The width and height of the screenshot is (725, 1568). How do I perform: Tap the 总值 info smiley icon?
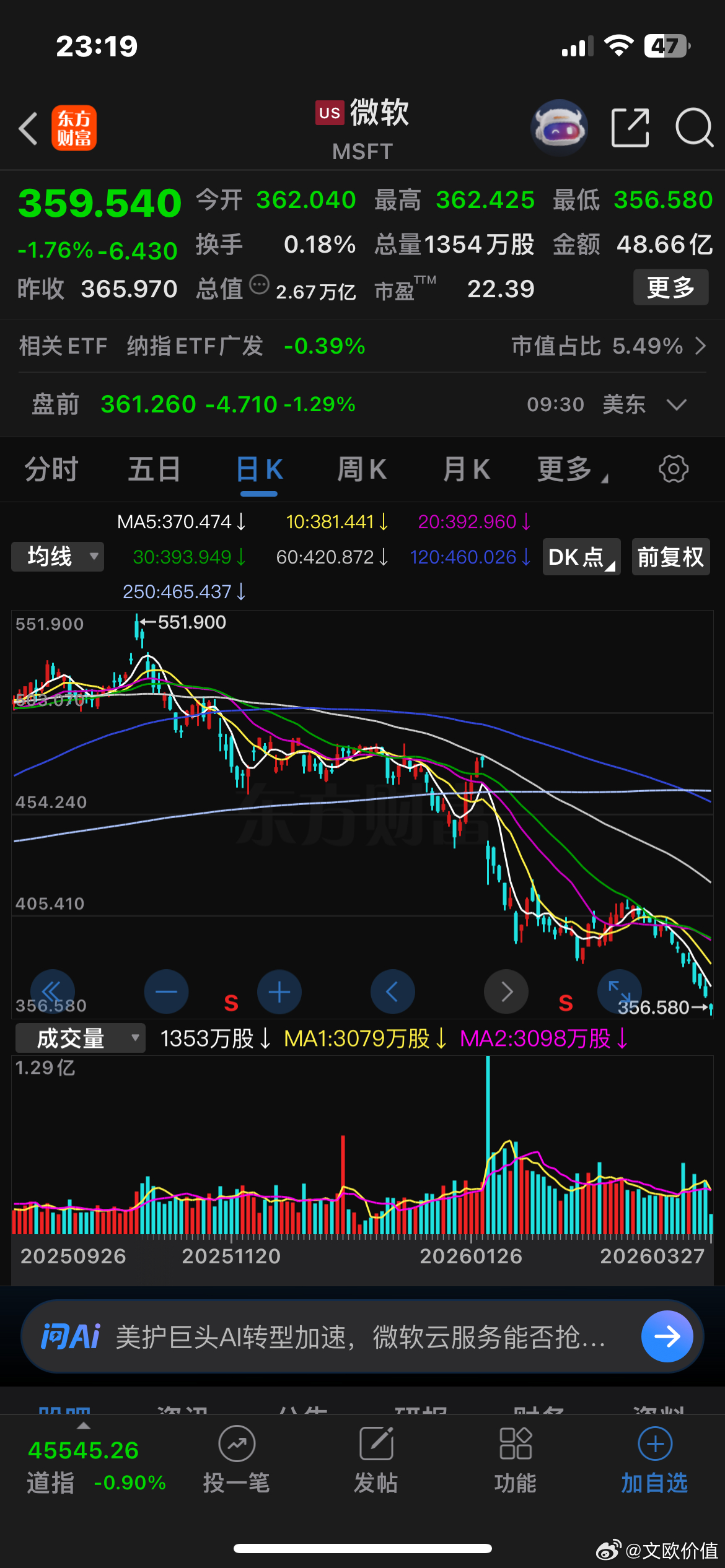[x=259, y=285]
